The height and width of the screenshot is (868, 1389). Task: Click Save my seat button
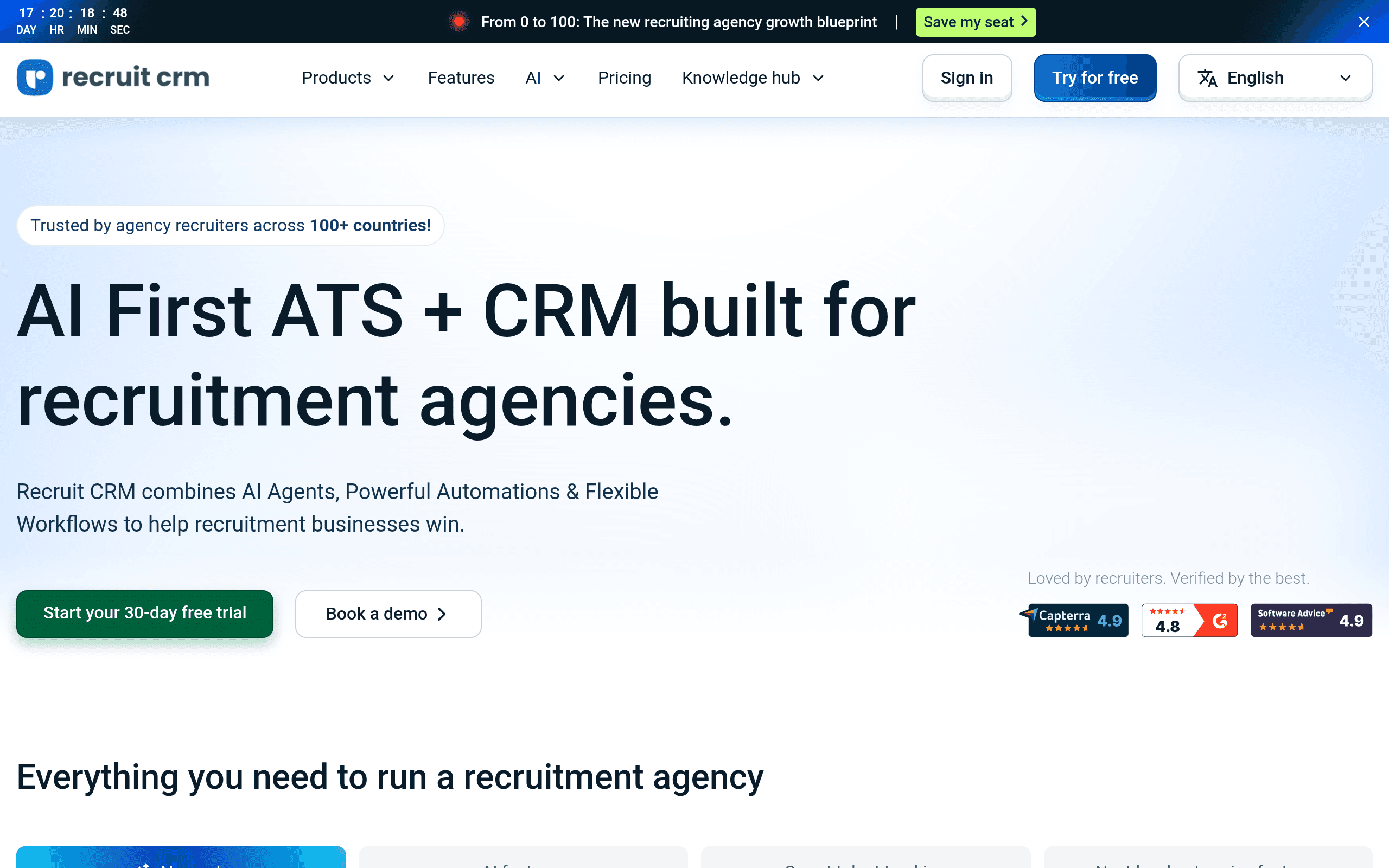point(975,22)
